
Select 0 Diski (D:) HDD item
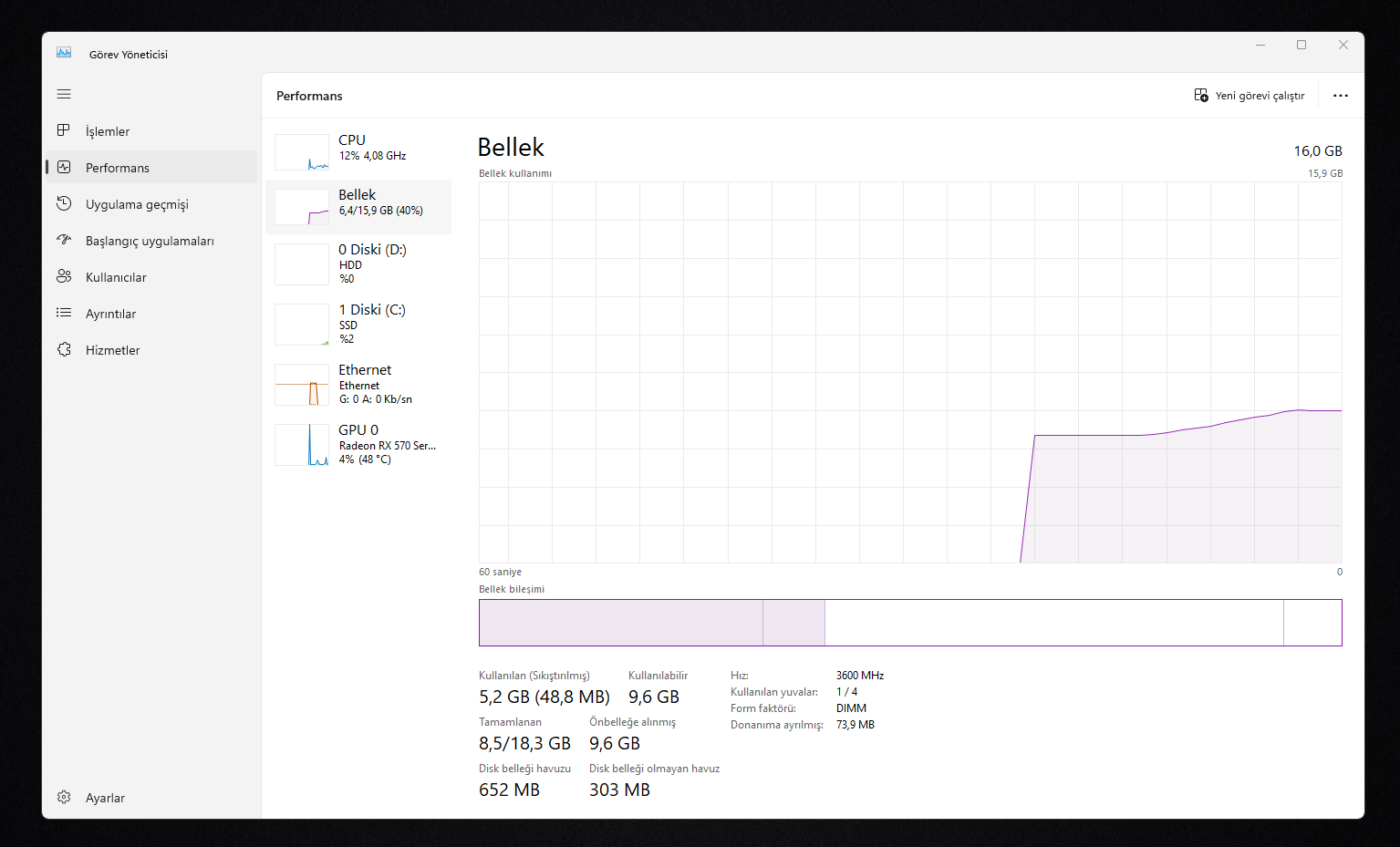point(358,263)
